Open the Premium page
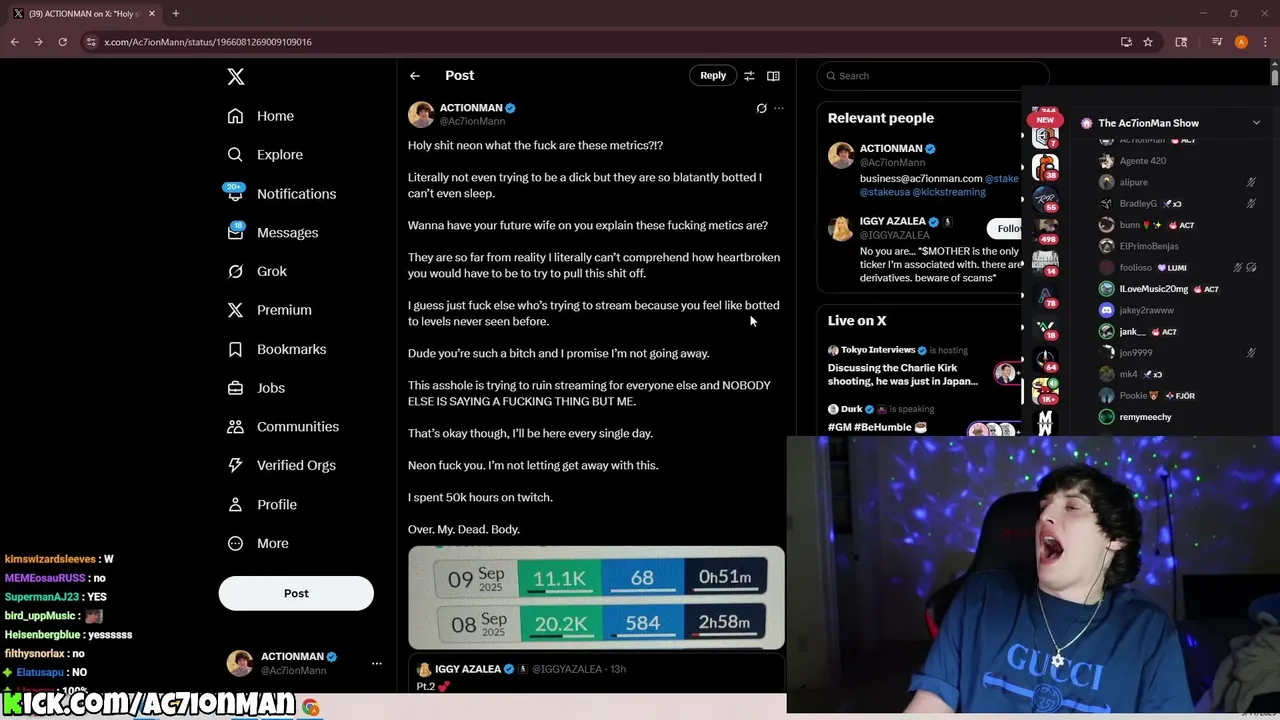The height and width of the screenshot is (720, 1280). coord(269,310)
